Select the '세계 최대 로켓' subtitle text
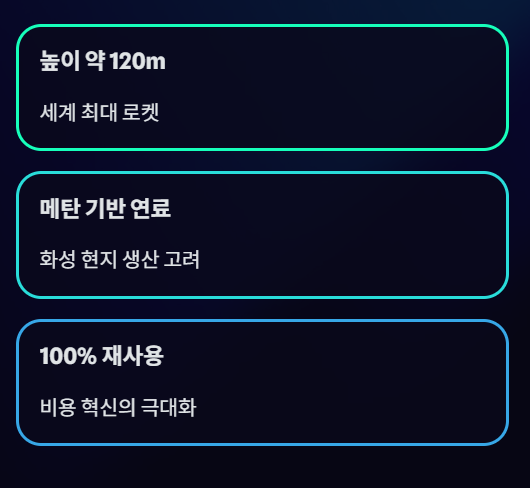 coord(99,112)
